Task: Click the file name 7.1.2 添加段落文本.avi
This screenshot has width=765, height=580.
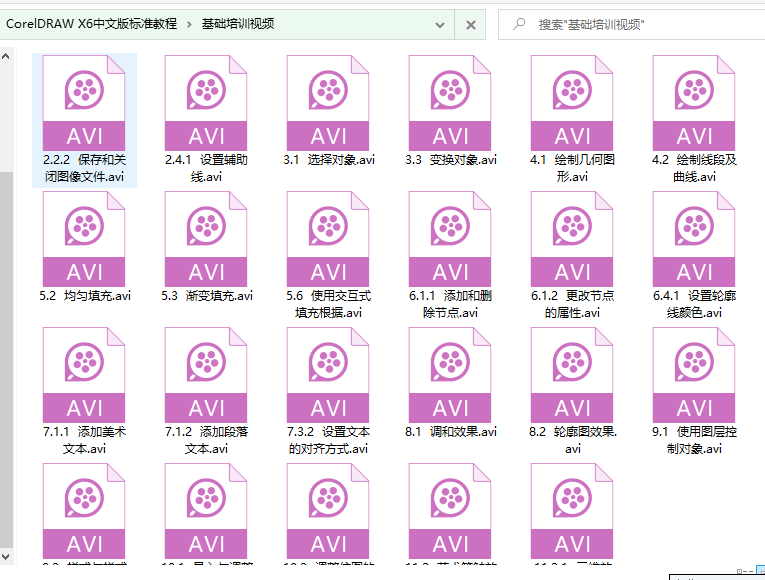Action: tap(206, 440)
